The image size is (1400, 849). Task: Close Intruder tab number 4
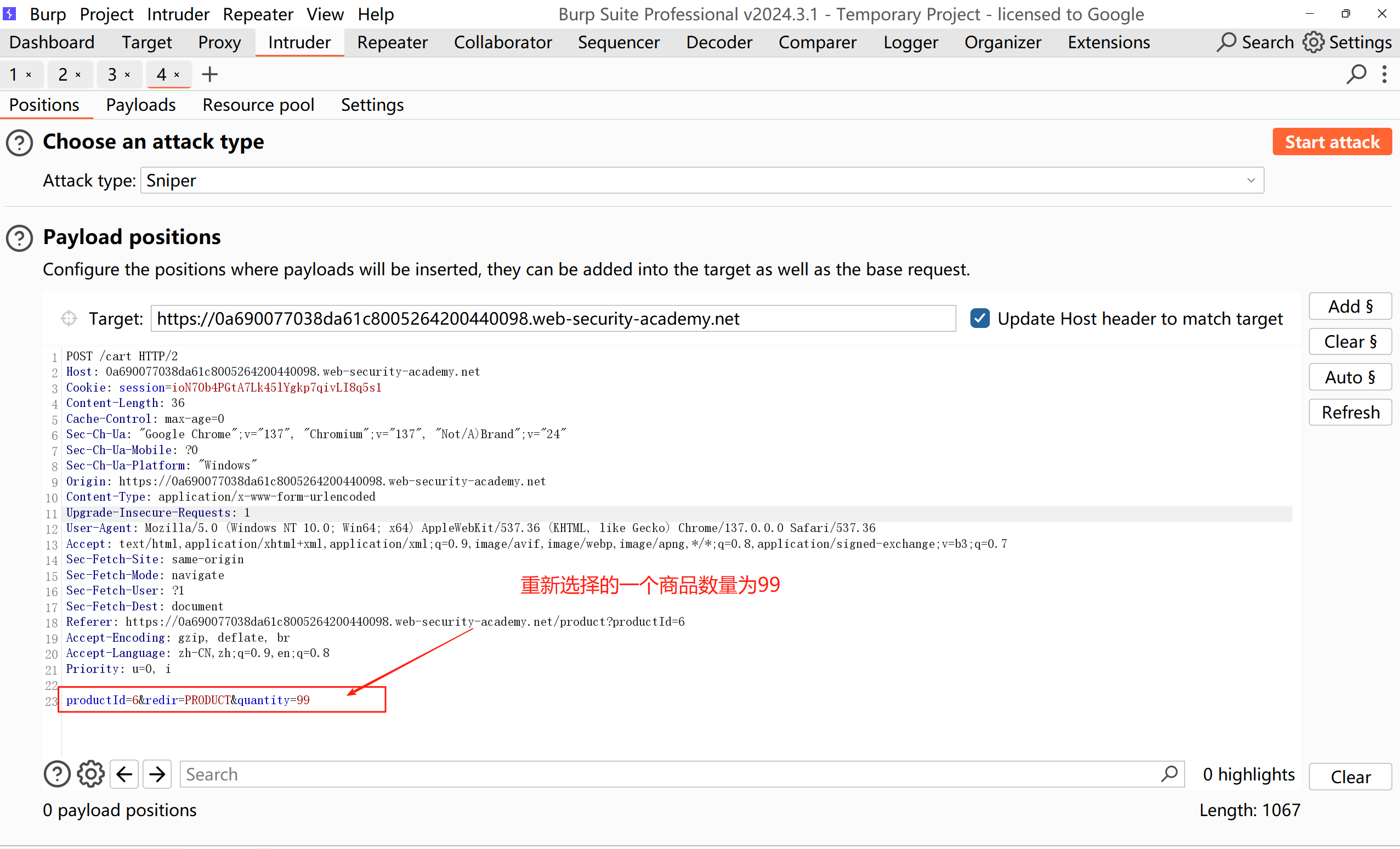(x=177, y=75)
